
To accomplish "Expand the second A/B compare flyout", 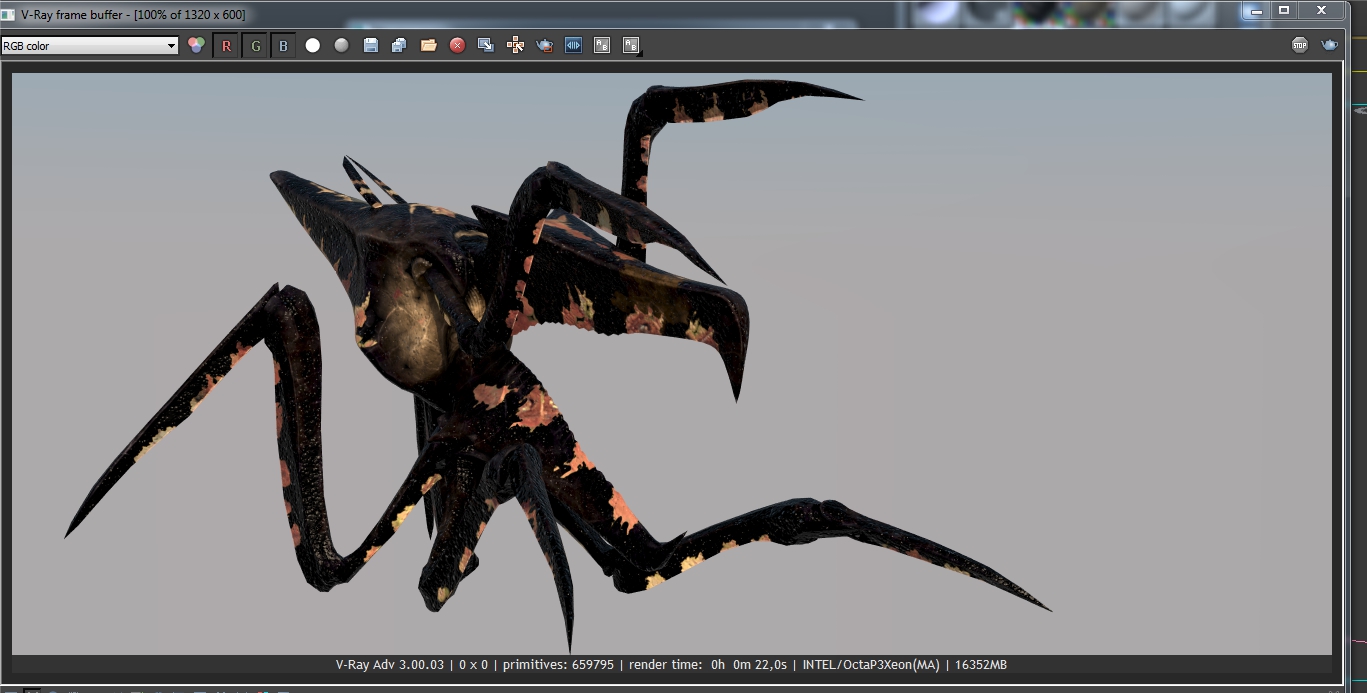I will click(632, 46).
